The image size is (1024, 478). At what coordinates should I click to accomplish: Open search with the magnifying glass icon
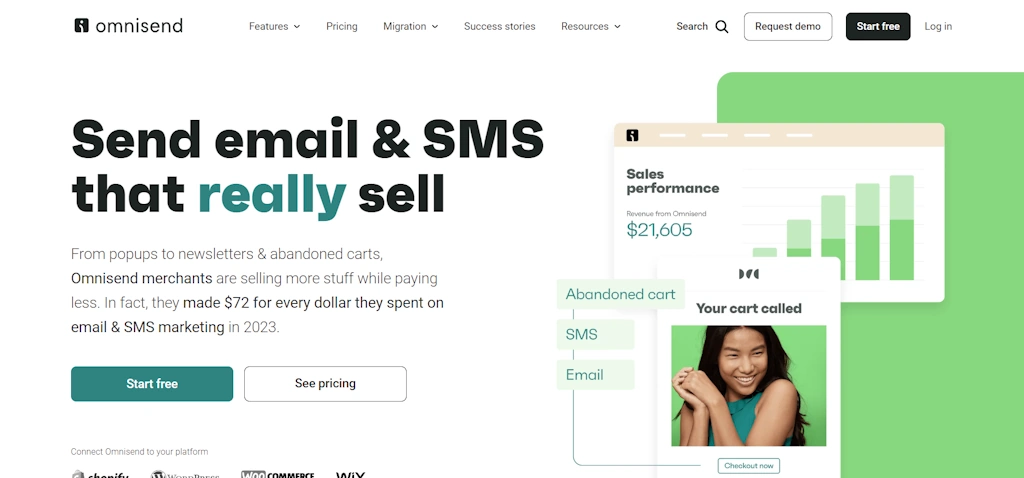tap(722, 27)
